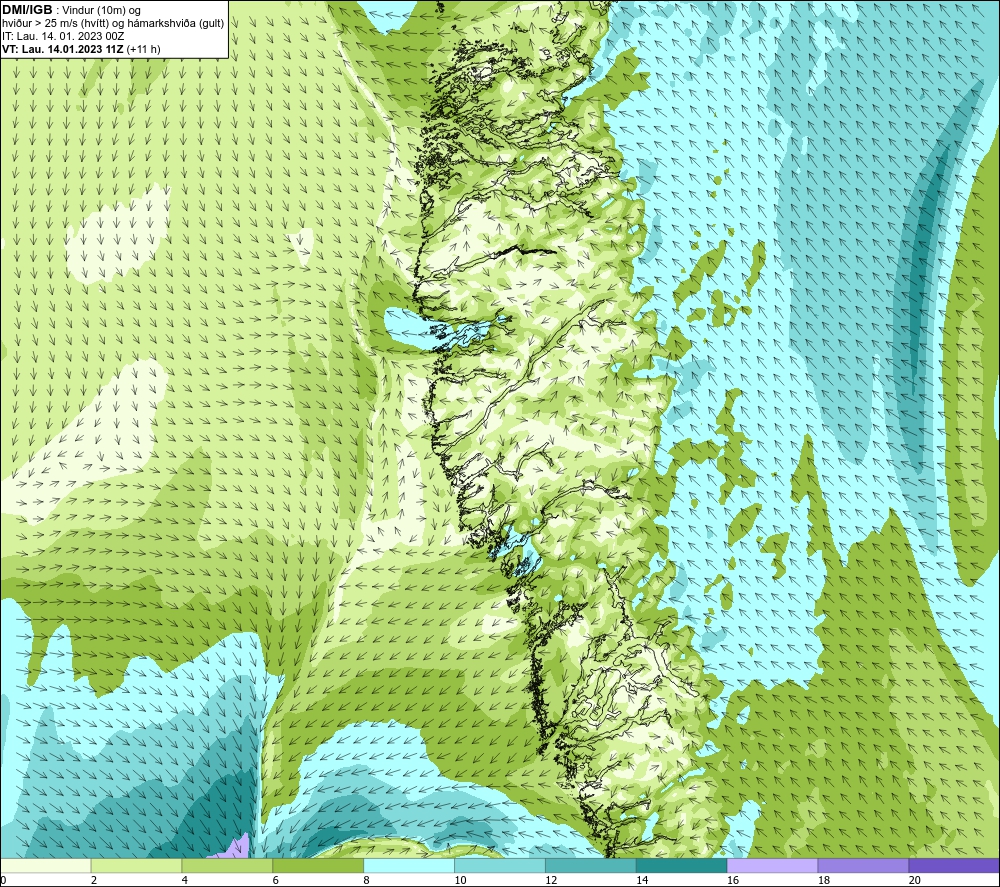Click the 'hviður > 25 m/s (hvítt)' line
Image resolution: width=1000 pixels, height=887 pixels.
[55, 23]
